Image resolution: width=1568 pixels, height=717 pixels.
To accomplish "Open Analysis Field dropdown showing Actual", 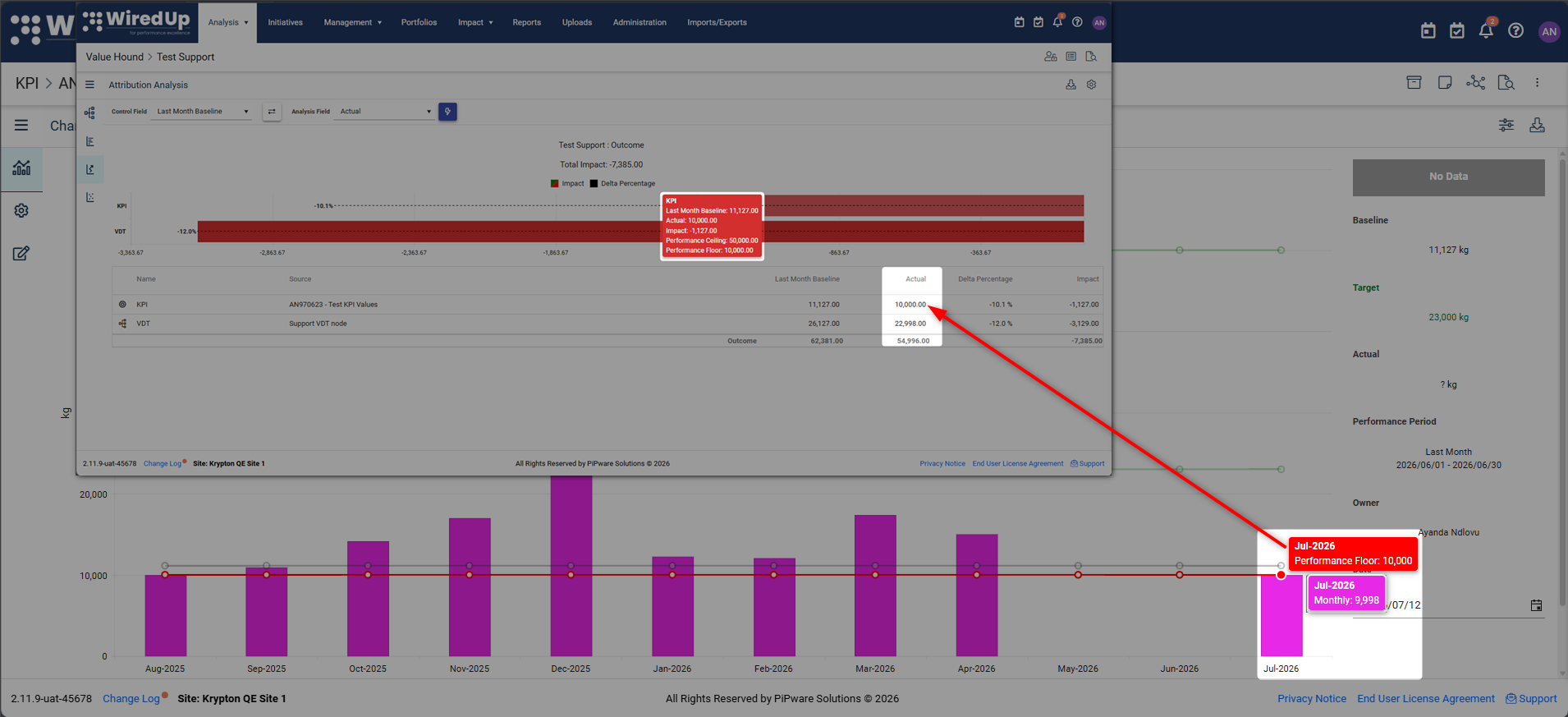I will (x=385, y=112).
